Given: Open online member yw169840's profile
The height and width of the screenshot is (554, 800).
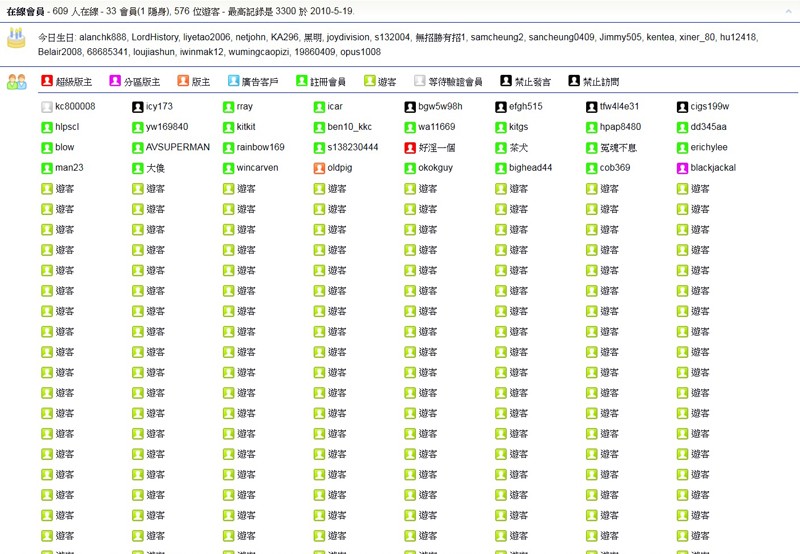Looking at the screenshot, I should point(167,127).
